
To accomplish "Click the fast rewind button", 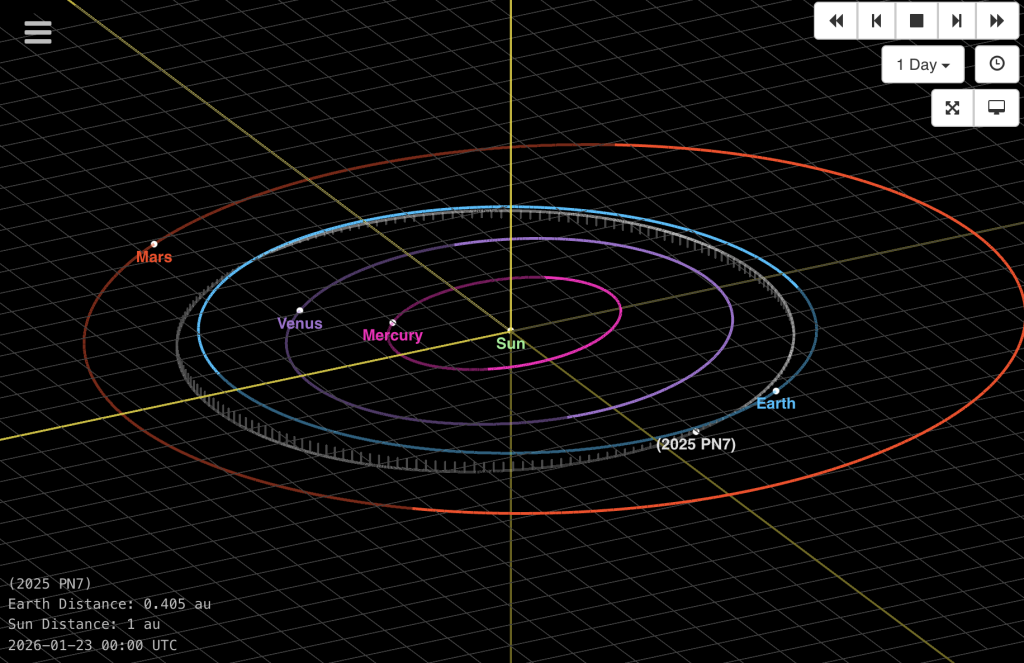I will [x=836, y=21].
